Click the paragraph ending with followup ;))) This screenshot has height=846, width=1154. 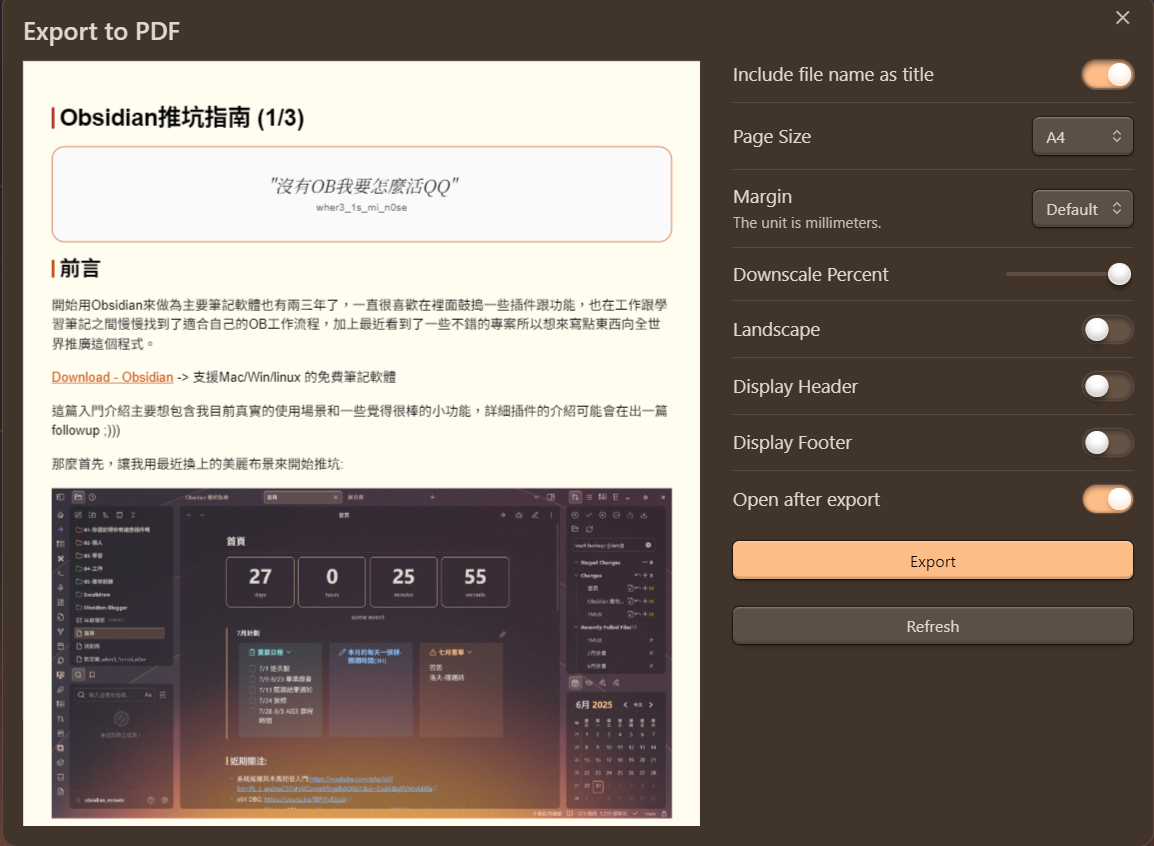pos(360,421)
